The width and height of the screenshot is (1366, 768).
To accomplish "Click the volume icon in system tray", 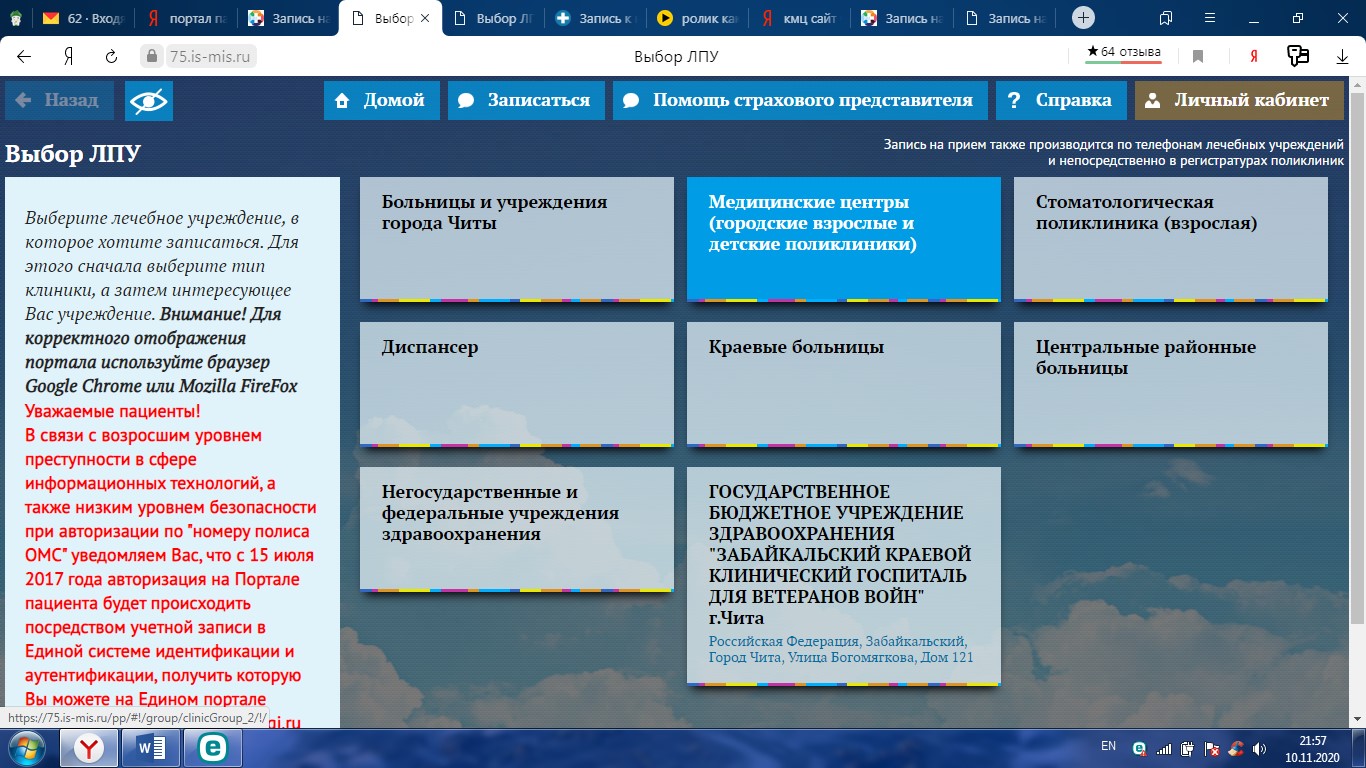I will click(1260, 748).
